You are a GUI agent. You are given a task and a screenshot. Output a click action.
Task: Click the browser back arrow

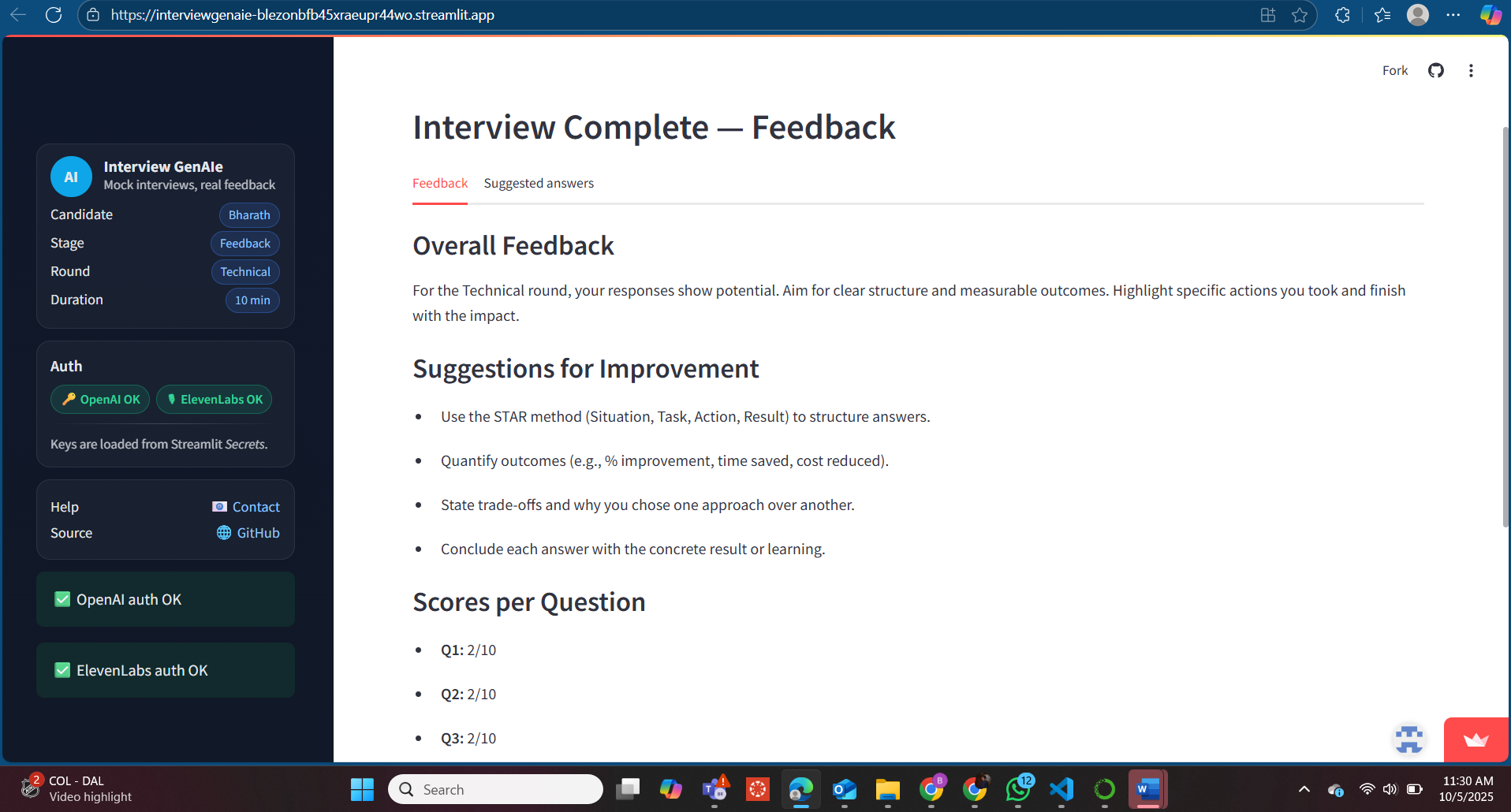click(18, 15)
